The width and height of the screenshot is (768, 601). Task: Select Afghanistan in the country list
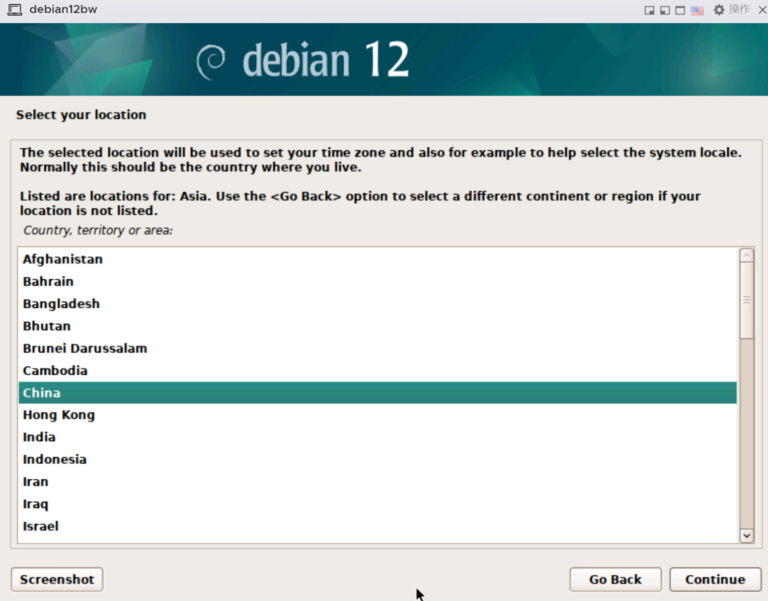(x=63, y=259)
